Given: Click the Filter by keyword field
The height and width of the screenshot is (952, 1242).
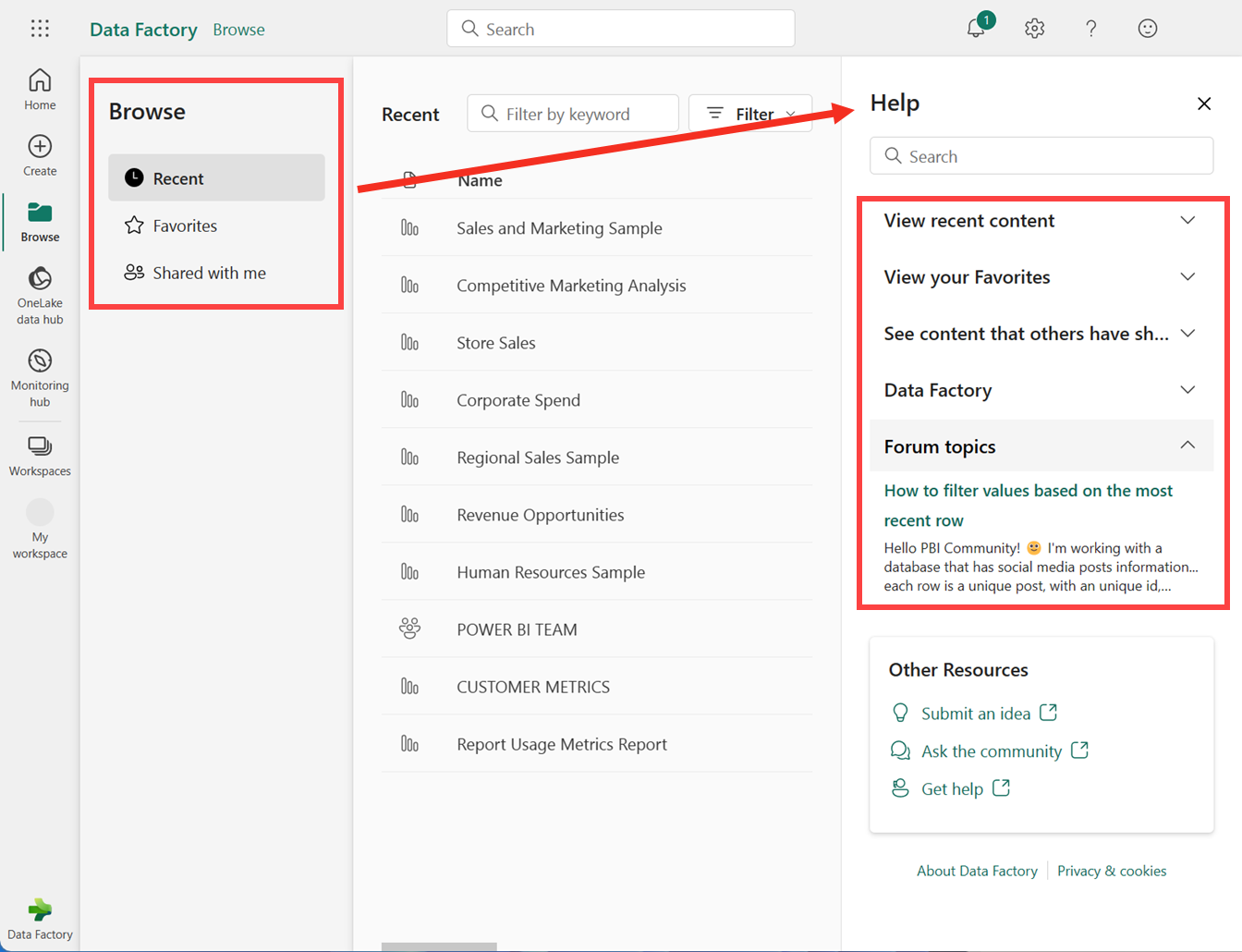Looking at the screenshot, I should [x=573, y=114].
